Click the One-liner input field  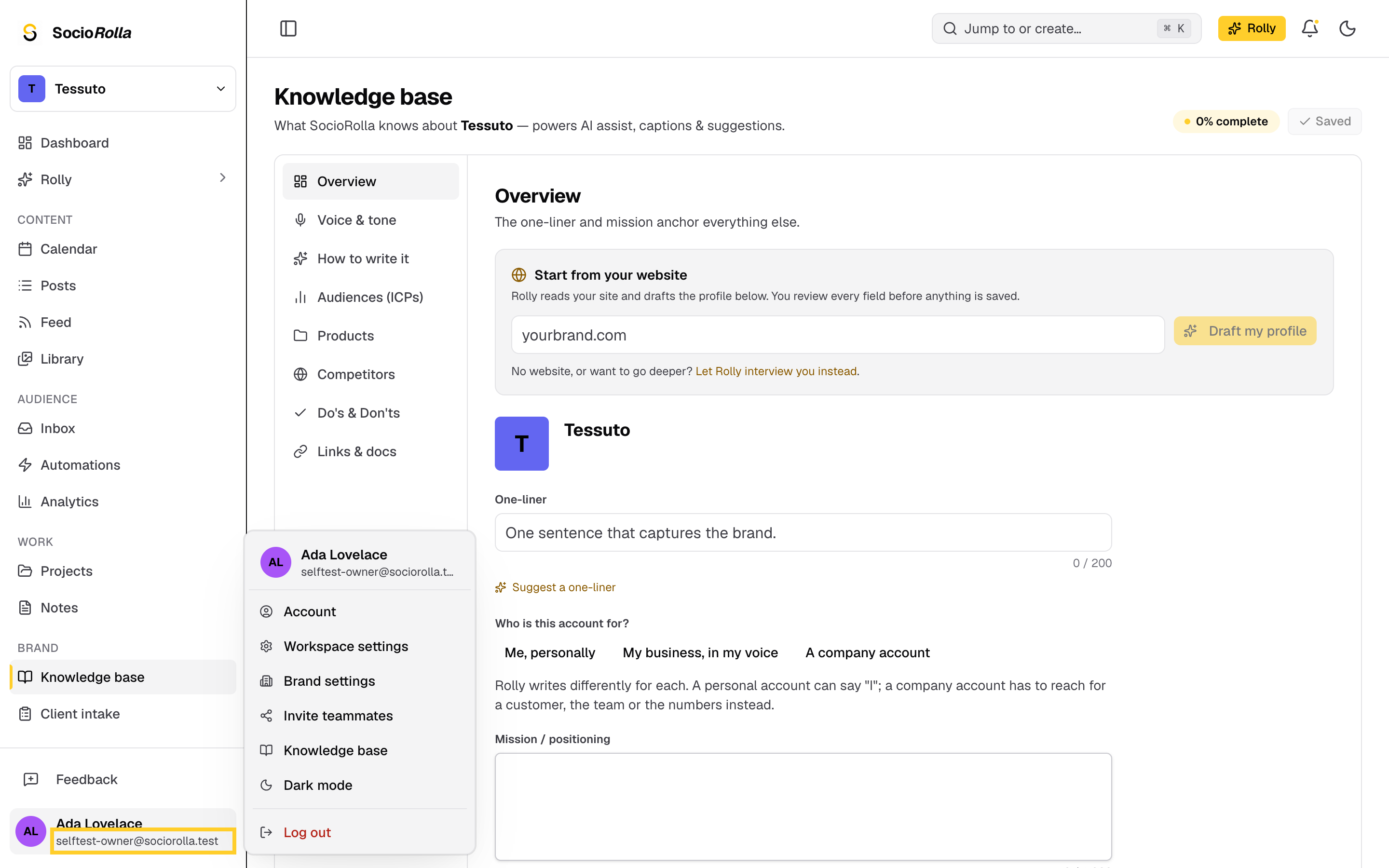[803, 532]
